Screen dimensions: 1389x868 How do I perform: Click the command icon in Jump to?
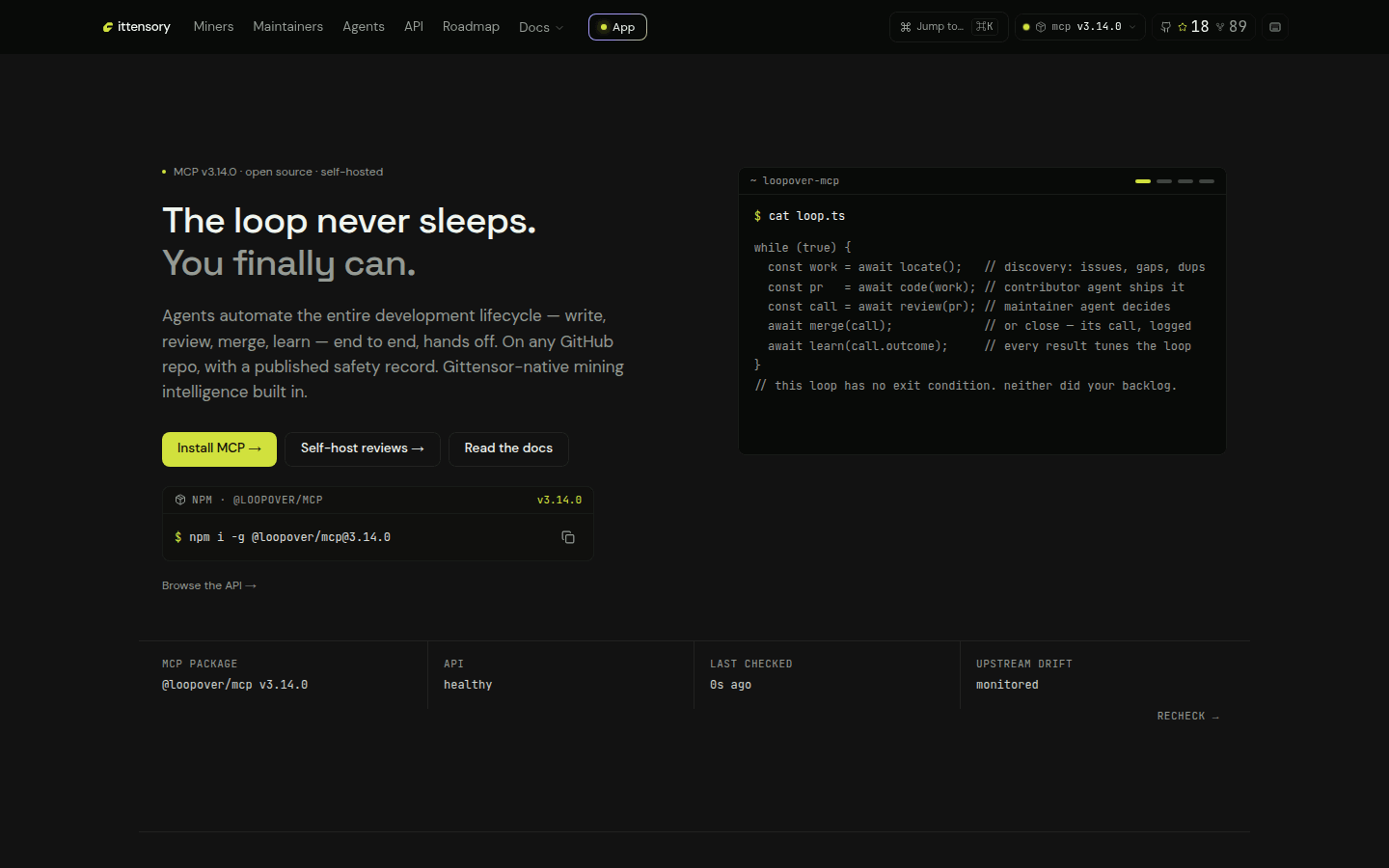[x=906, y=27]
